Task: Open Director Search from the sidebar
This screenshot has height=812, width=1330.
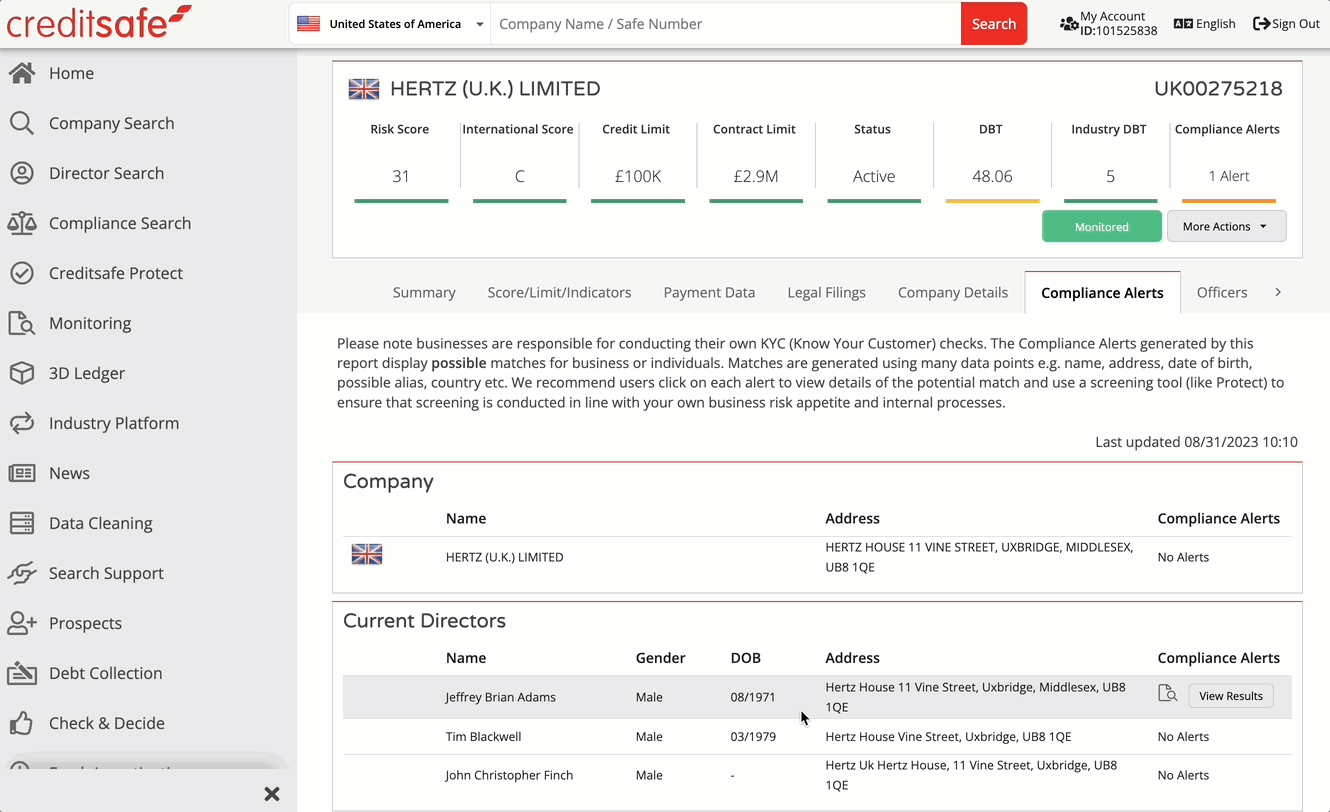Action: [106, 173]
